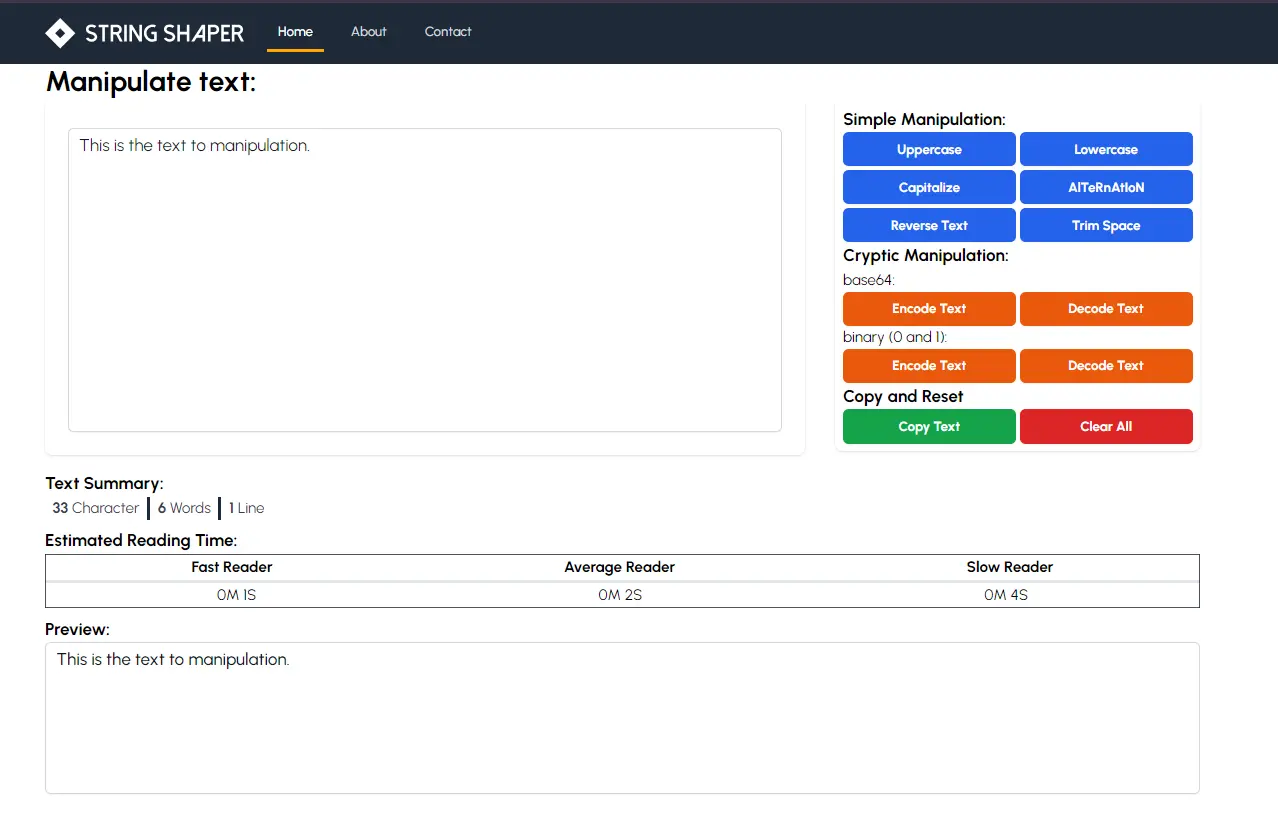Viewport: 1278px width, 829px height.
Task: Click the 'Copy and Reset' label
Action: [903, 396]
